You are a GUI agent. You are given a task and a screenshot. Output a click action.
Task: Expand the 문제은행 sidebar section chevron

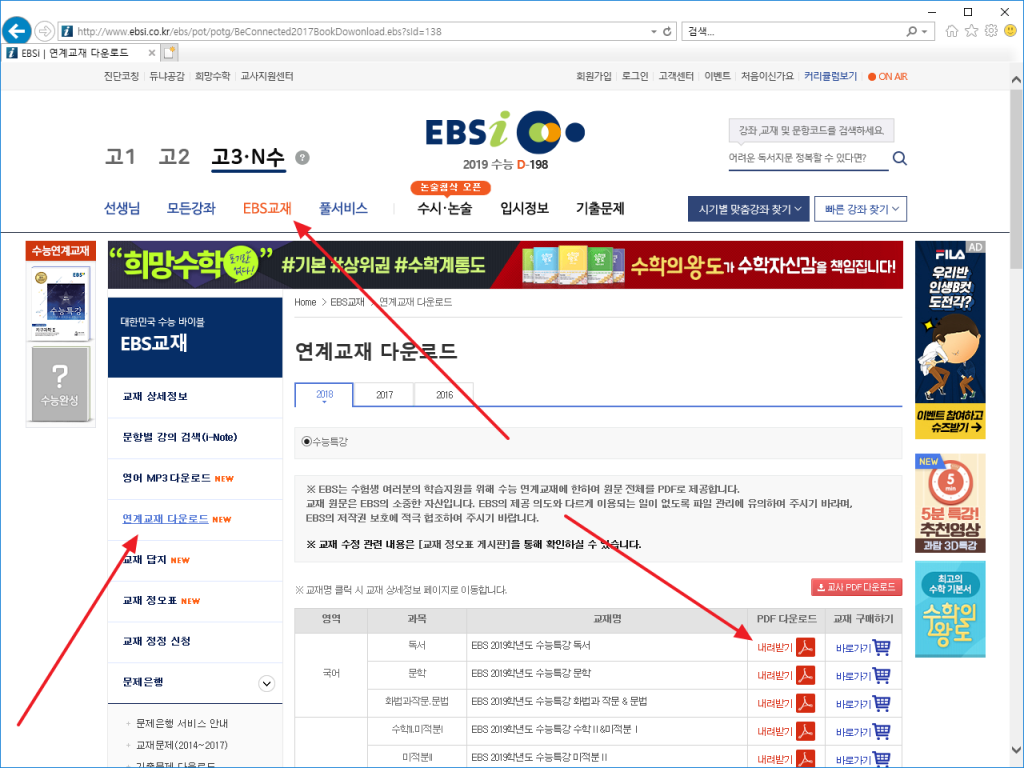coord(265,683)
